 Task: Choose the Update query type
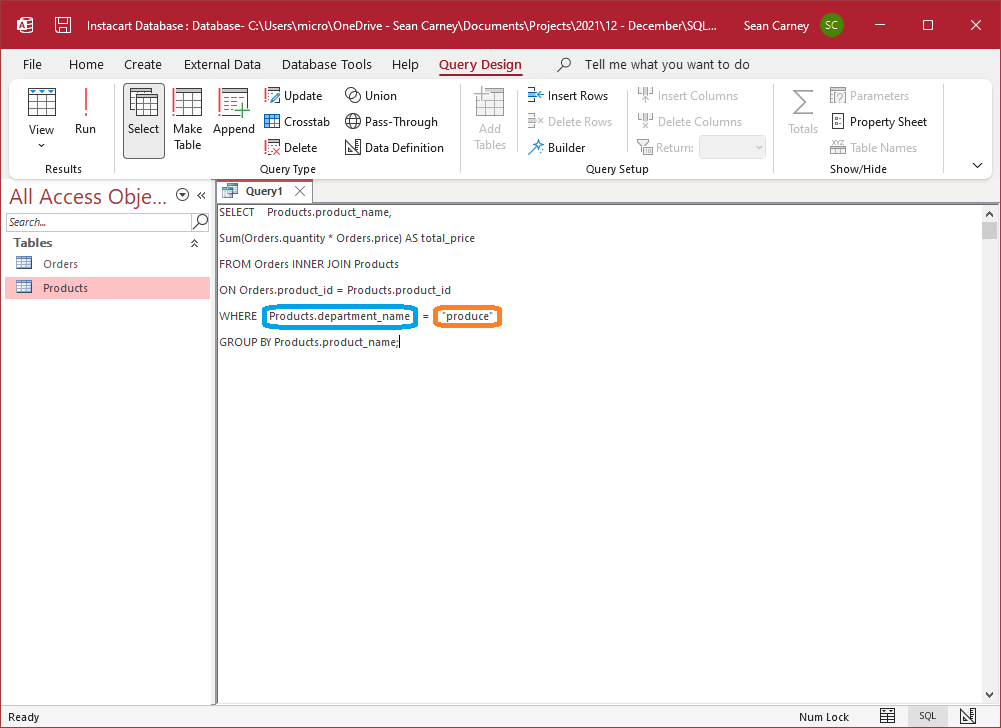(x=294, y=96)
